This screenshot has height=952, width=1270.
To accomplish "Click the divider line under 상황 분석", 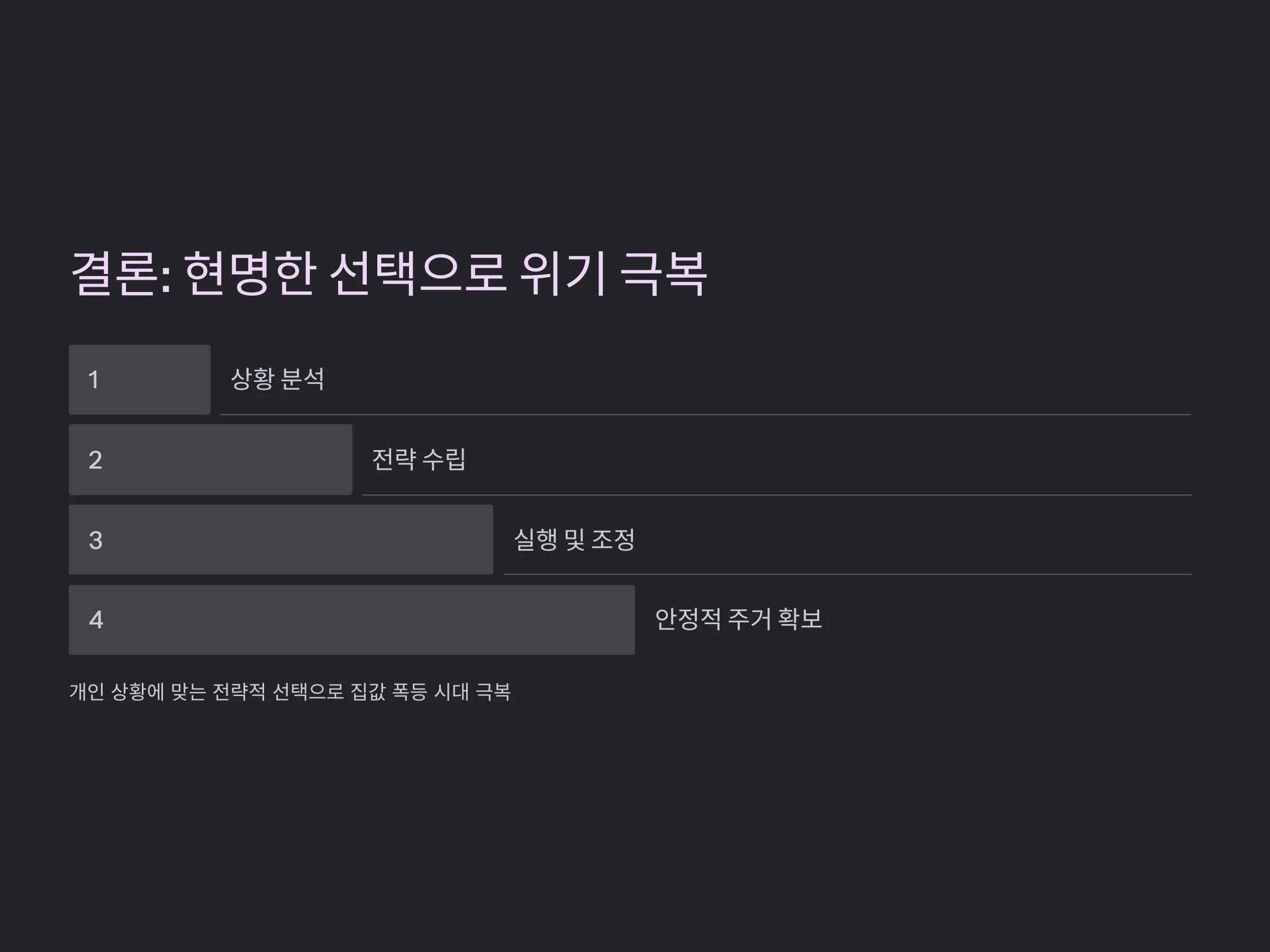I will tap(705, 414).
